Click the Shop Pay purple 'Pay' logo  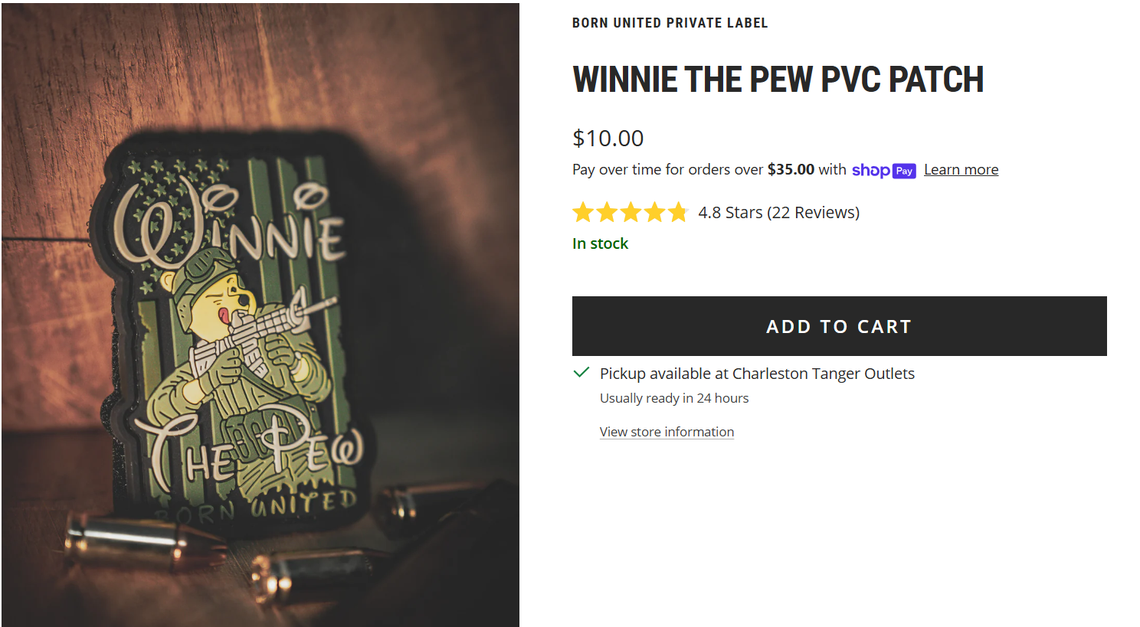coord(905,171)
